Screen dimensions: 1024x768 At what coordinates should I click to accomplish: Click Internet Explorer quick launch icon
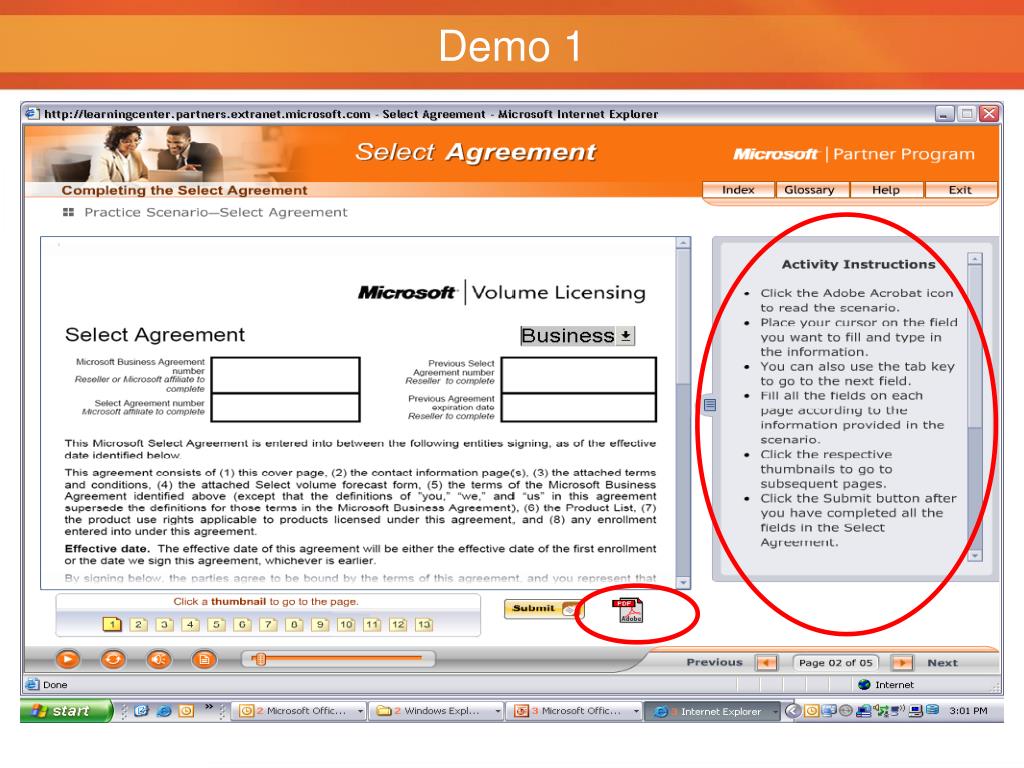coord(164,711)
